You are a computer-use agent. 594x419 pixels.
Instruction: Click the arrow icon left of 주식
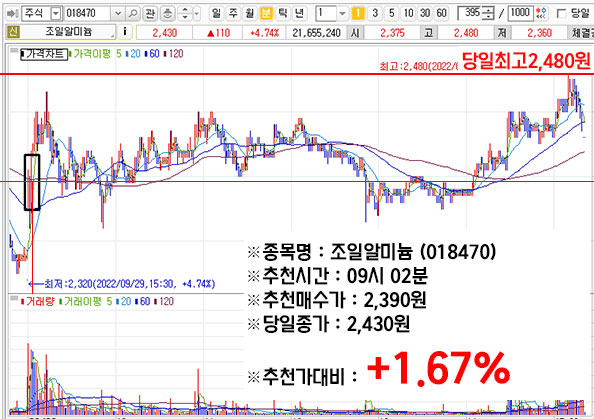13,14
